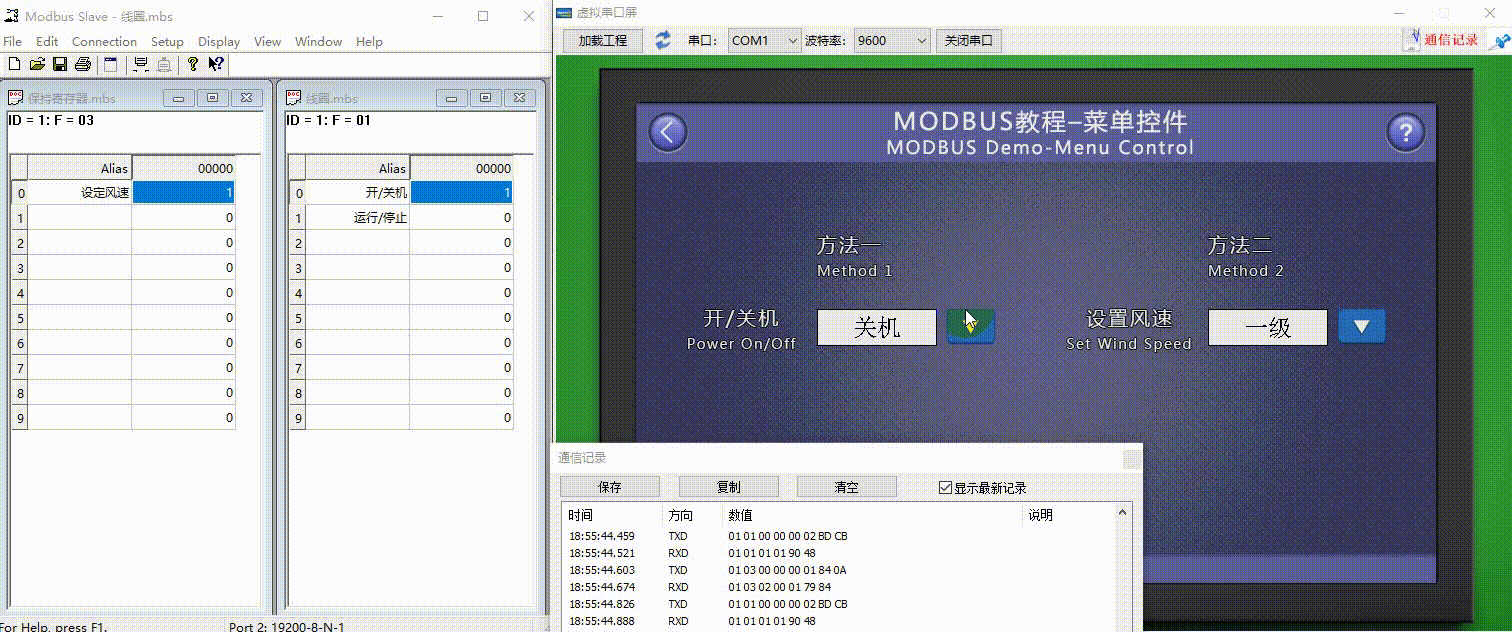1512x632 pixels.
Task: Open the Window menu
Action: [x=318, y=42]
